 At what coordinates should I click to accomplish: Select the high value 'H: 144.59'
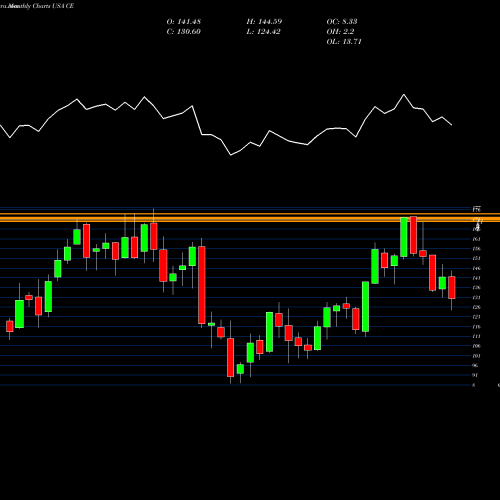[x=264, y=22]
